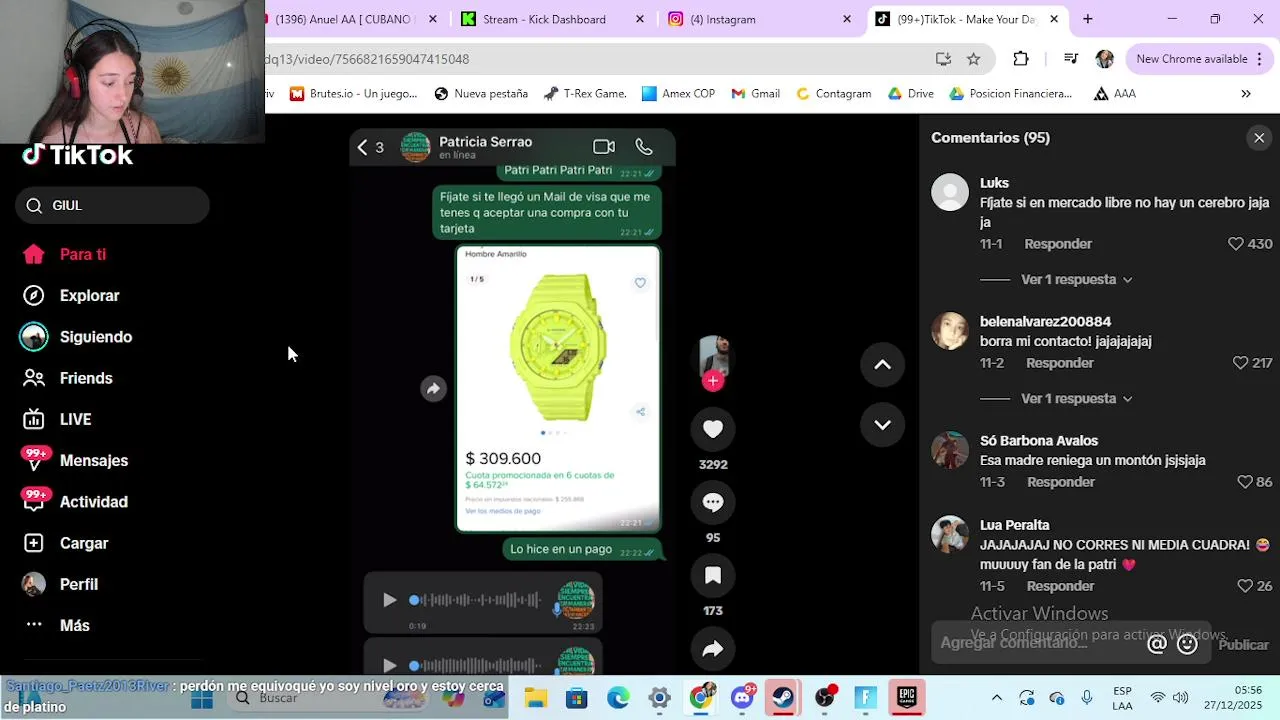The image size is (1280, 720).
Task: Open the Chrome extensions puzzle icon
Action: (x=1021, y=59)
